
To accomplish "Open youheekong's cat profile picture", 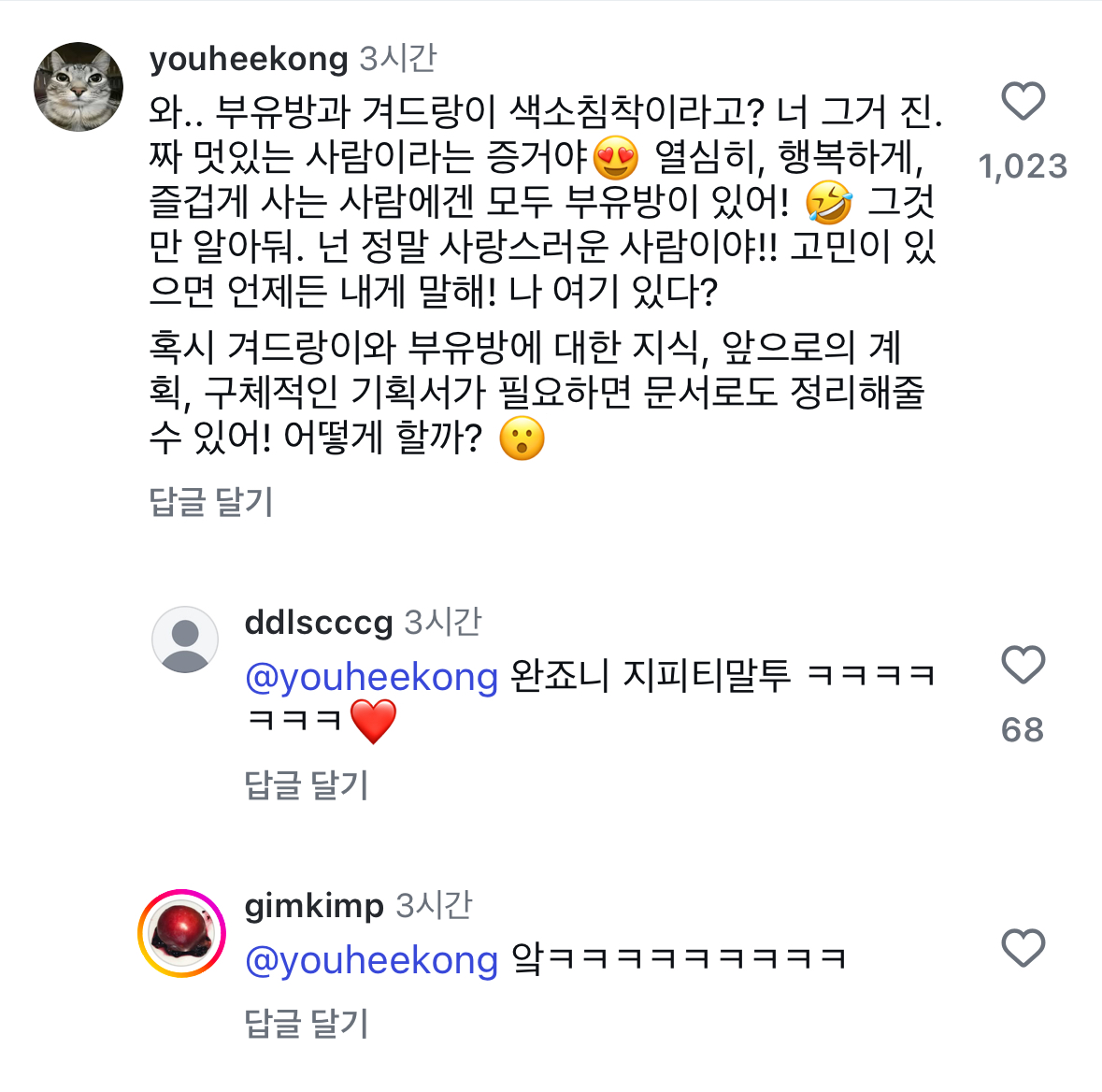I will pyautogui.click(x=79, y=87).
